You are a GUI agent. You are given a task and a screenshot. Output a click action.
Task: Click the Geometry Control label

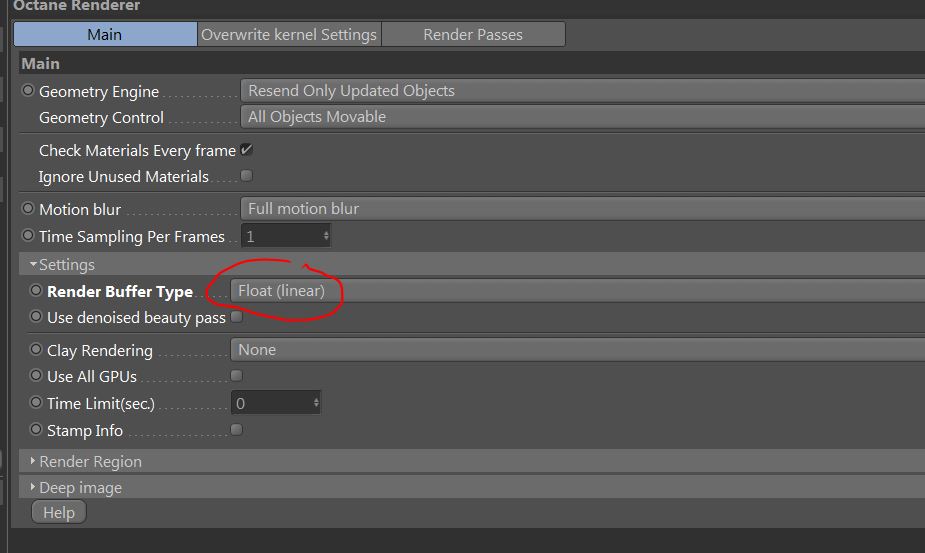tap(101, 117)
